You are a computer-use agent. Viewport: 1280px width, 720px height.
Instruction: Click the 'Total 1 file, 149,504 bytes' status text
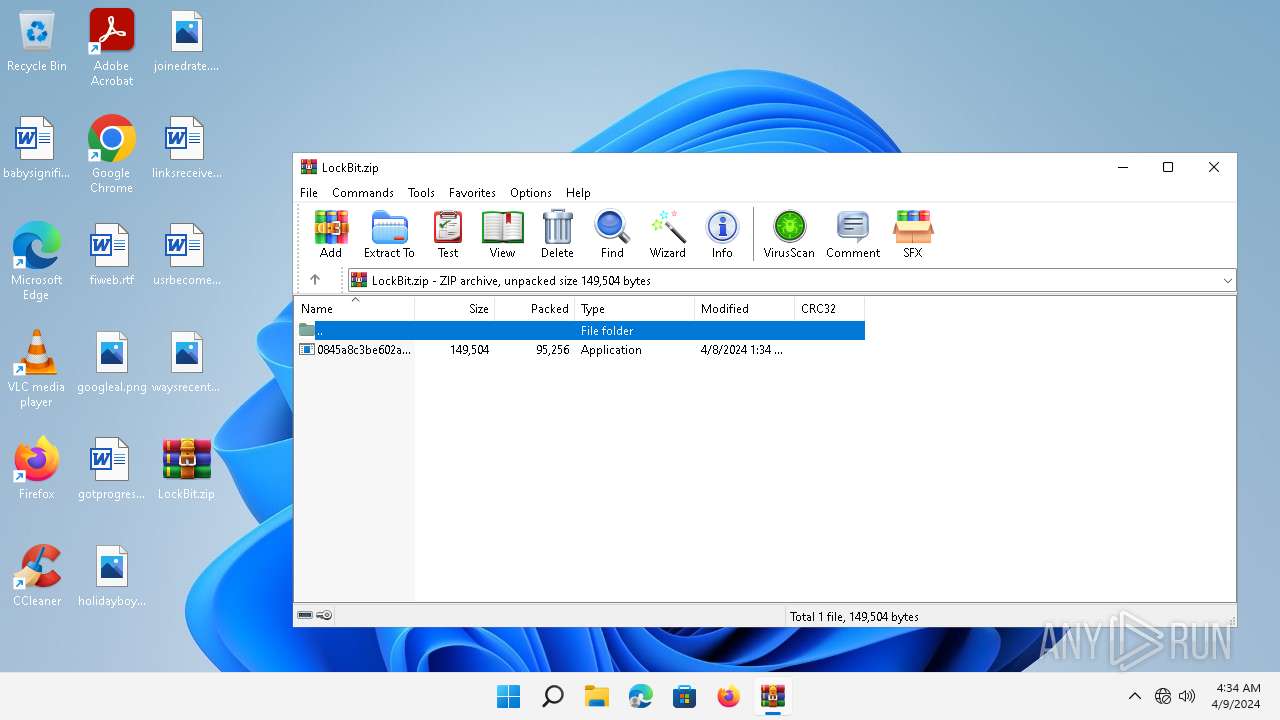coord(854,617)
